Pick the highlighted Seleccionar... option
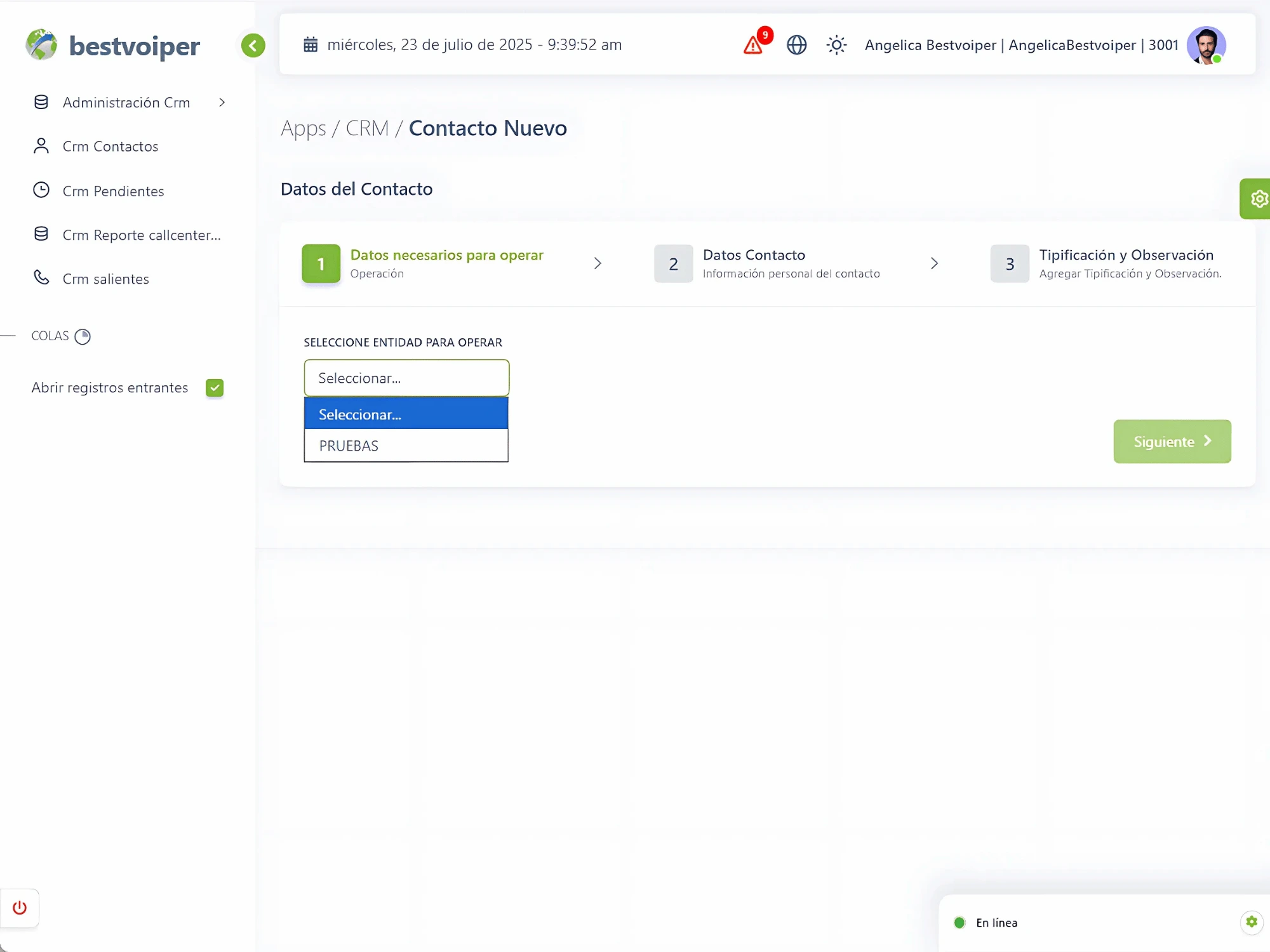The height and width of the screenshot is (952, 1270). tap(406, 414)
